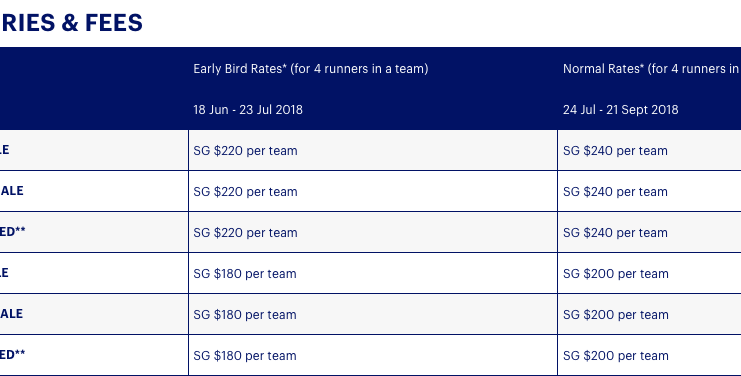Click the $240 Normal rate in the upper 'ED**' row
Screen dimensions: 741x376
click(615, 233)
